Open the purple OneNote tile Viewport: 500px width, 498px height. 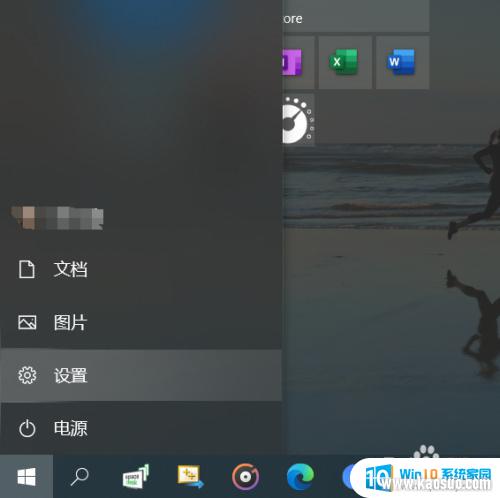[298, 62]
